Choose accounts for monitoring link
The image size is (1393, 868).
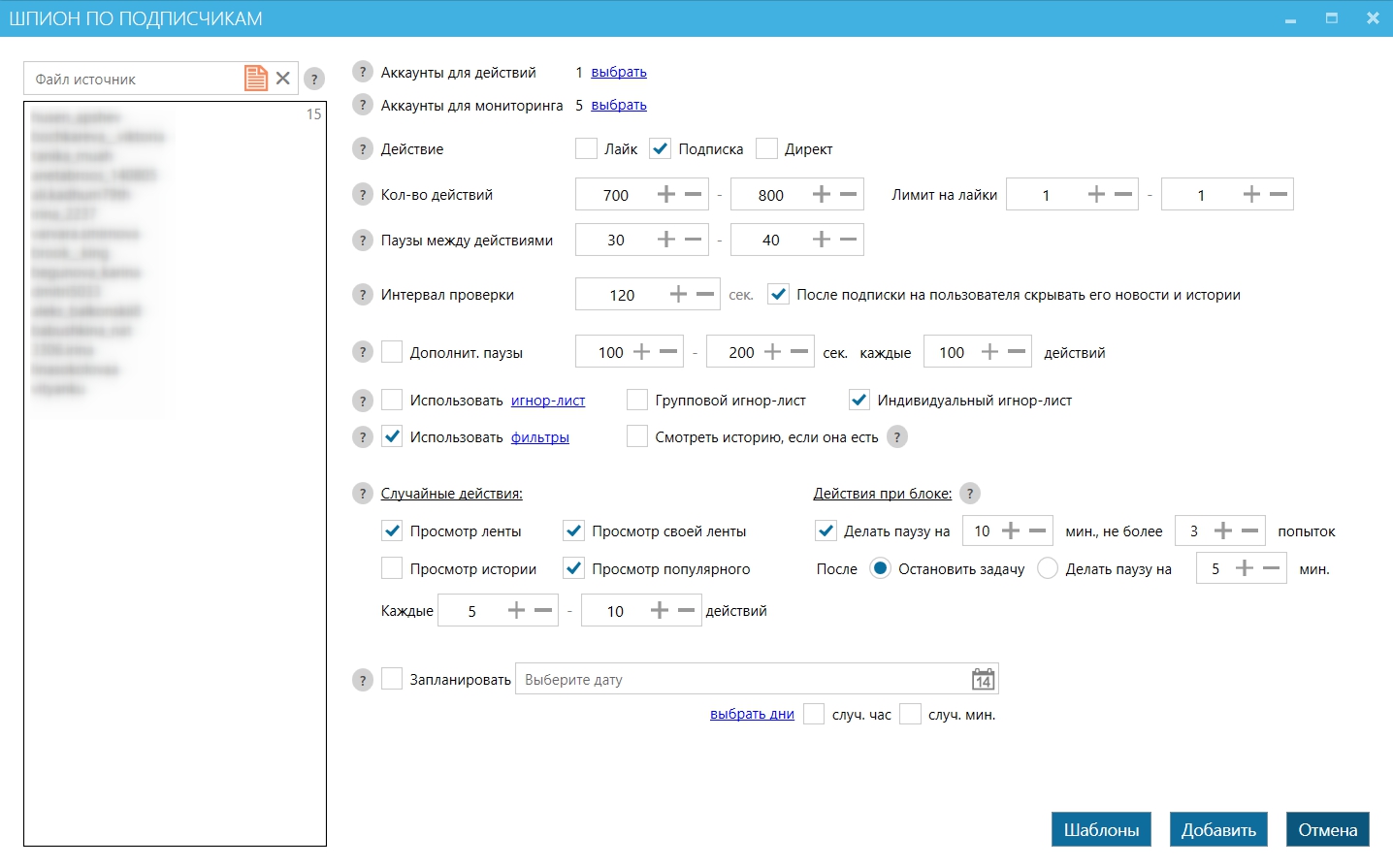(619, 105)
